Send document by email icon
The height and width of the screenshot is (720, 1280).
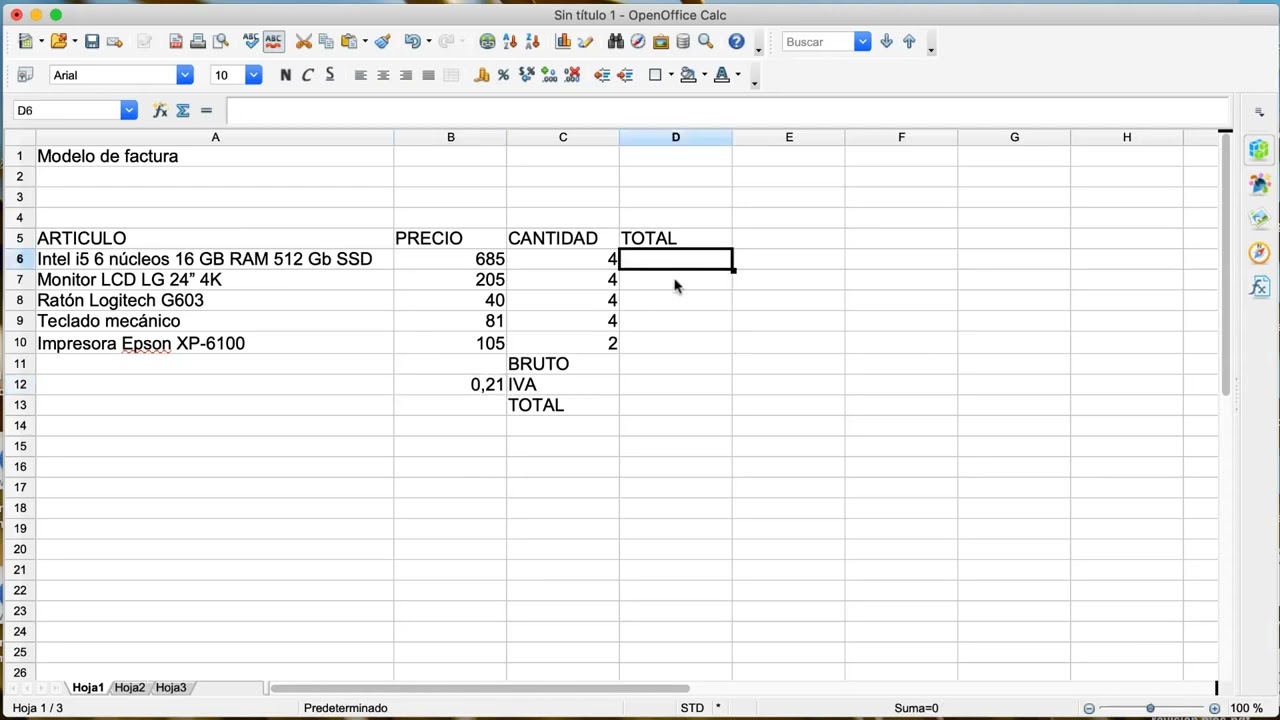115,42
